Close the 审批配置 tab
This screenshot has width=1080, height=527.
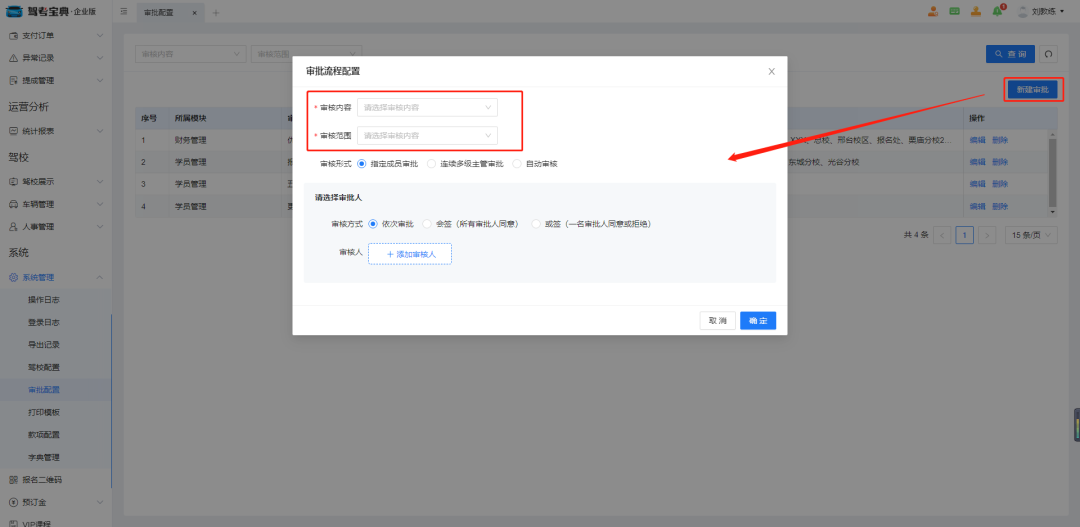click(194, 12)
